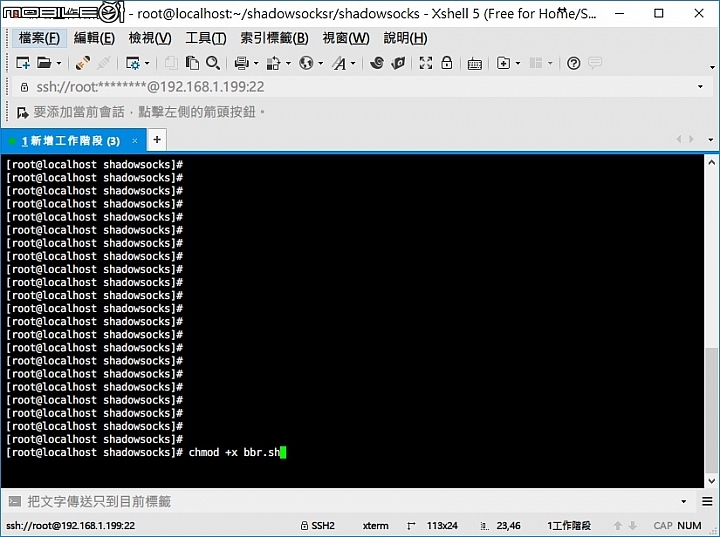
Task: Close the 新增工作階段 (3) tab
Action: click(135, 141)
